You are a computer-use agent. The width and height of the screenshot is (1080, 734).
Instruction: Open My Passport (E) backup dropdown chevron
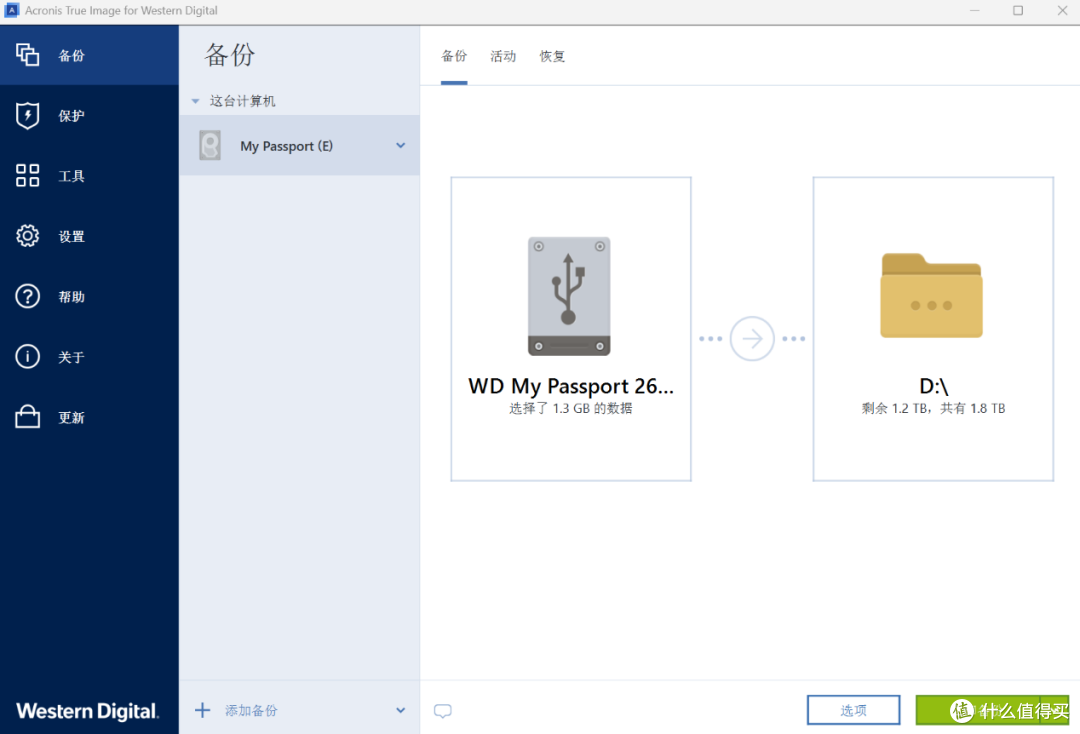[x=400, y=145]
